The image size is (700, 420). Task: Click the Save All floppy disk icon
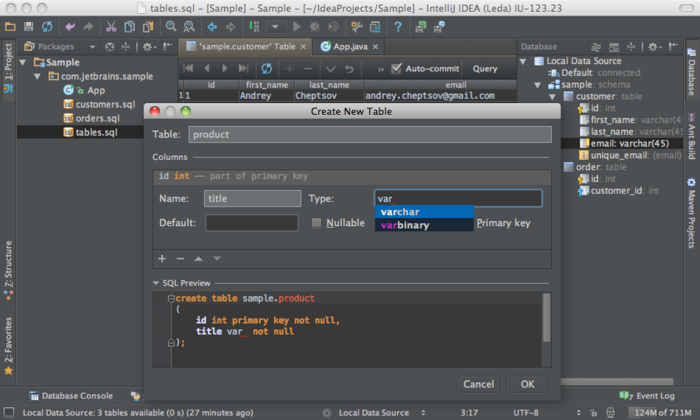pyautogui.click(x=29, y=26)
